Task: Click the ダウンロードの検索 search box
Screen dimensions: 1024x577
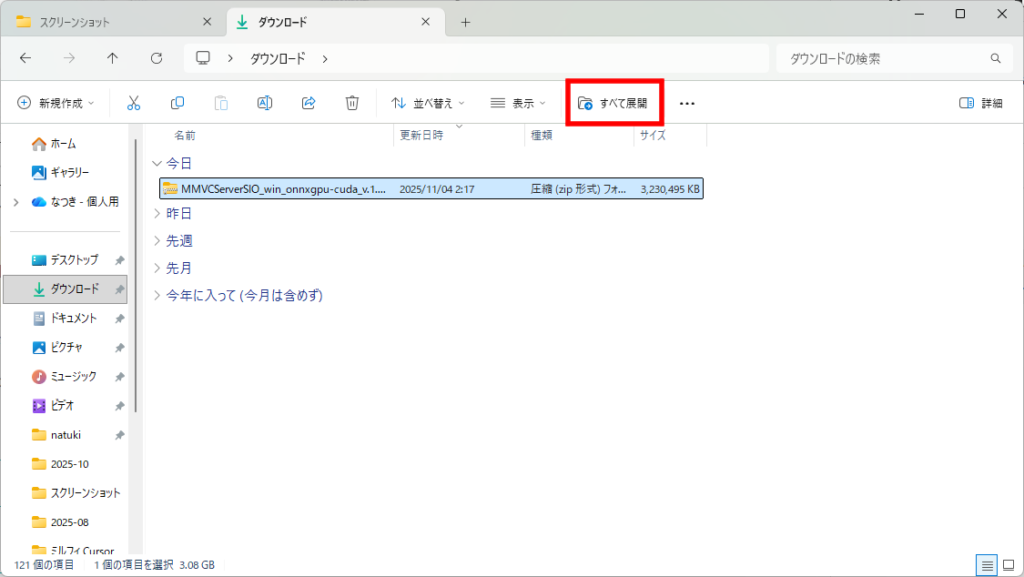Action: point(885,59)
